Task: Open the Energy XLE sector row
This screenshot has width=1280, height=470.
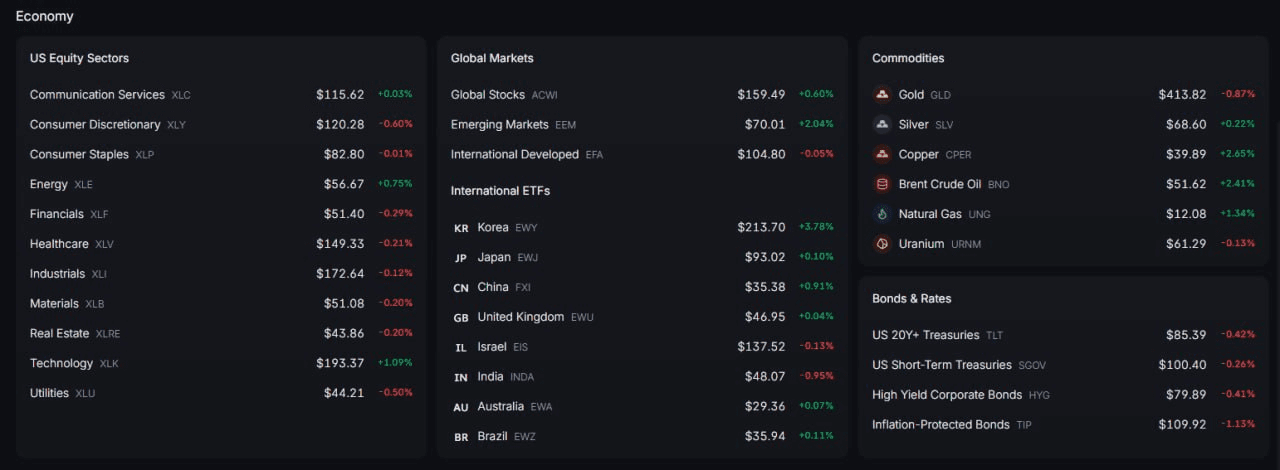Action: [x=221, y=184]
